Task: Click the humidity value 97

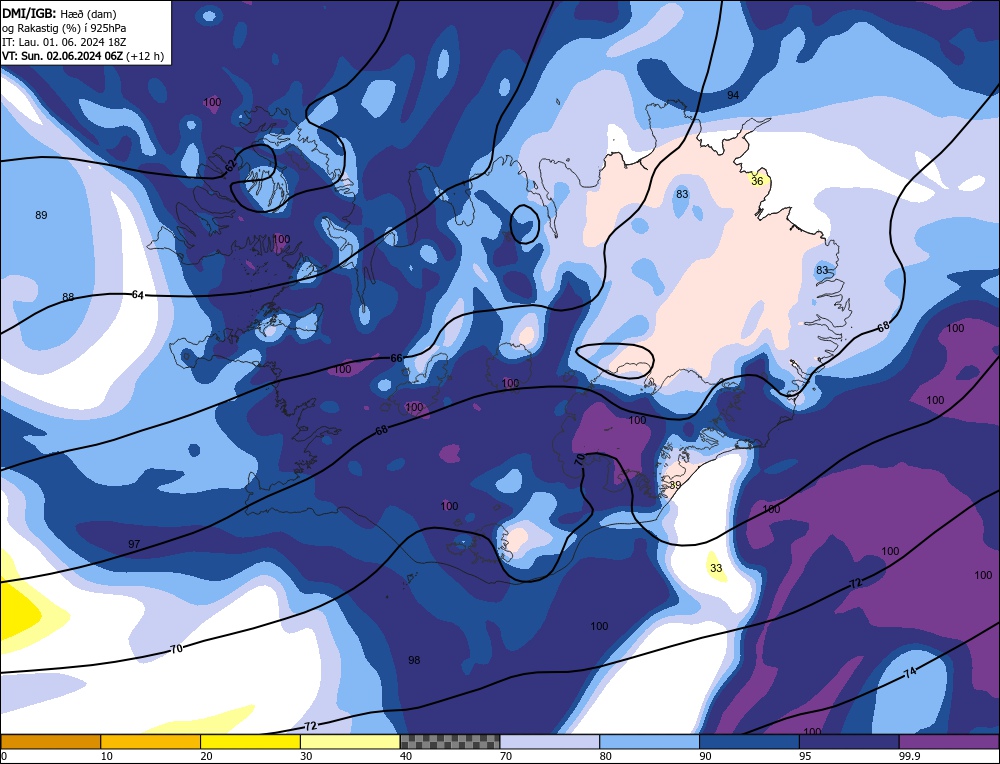Action: pos(134,544)
